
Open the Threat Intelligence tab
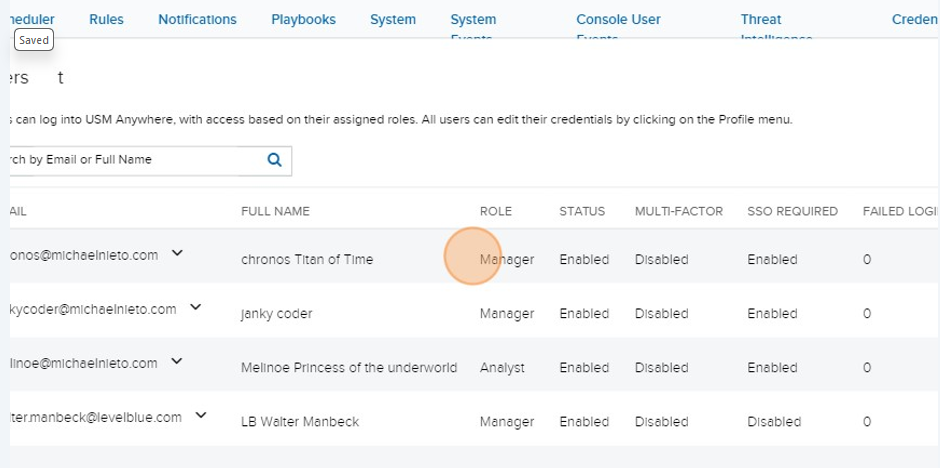click(777, 27)
